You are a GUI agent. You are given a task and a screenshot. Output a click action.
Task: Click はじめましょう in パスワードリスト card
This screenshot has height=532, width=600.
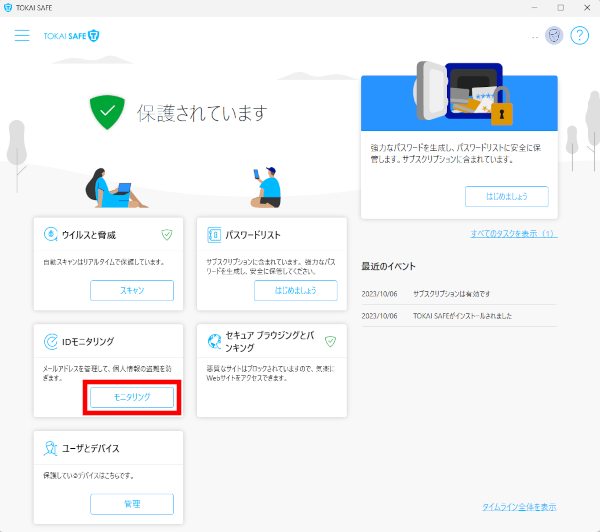296,290
